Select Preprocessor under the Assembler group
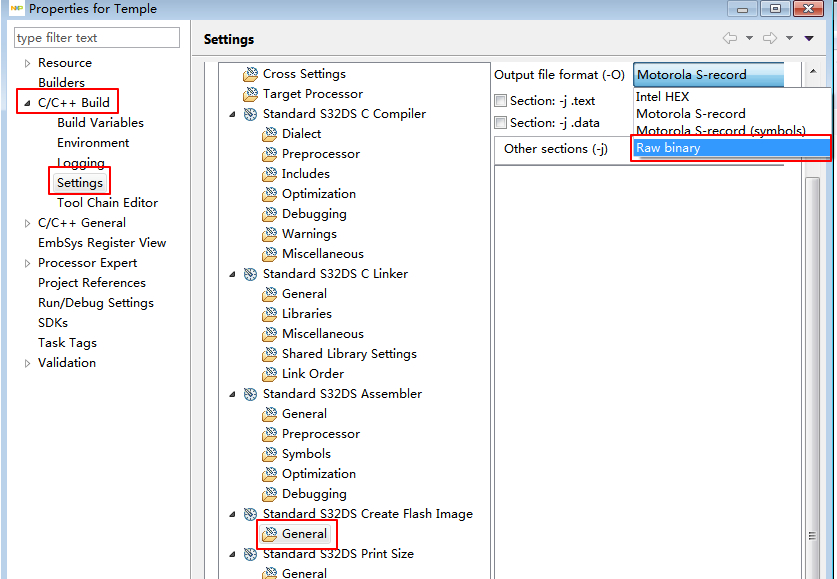This screenshot has height=579, width=837. click(321, 434)
